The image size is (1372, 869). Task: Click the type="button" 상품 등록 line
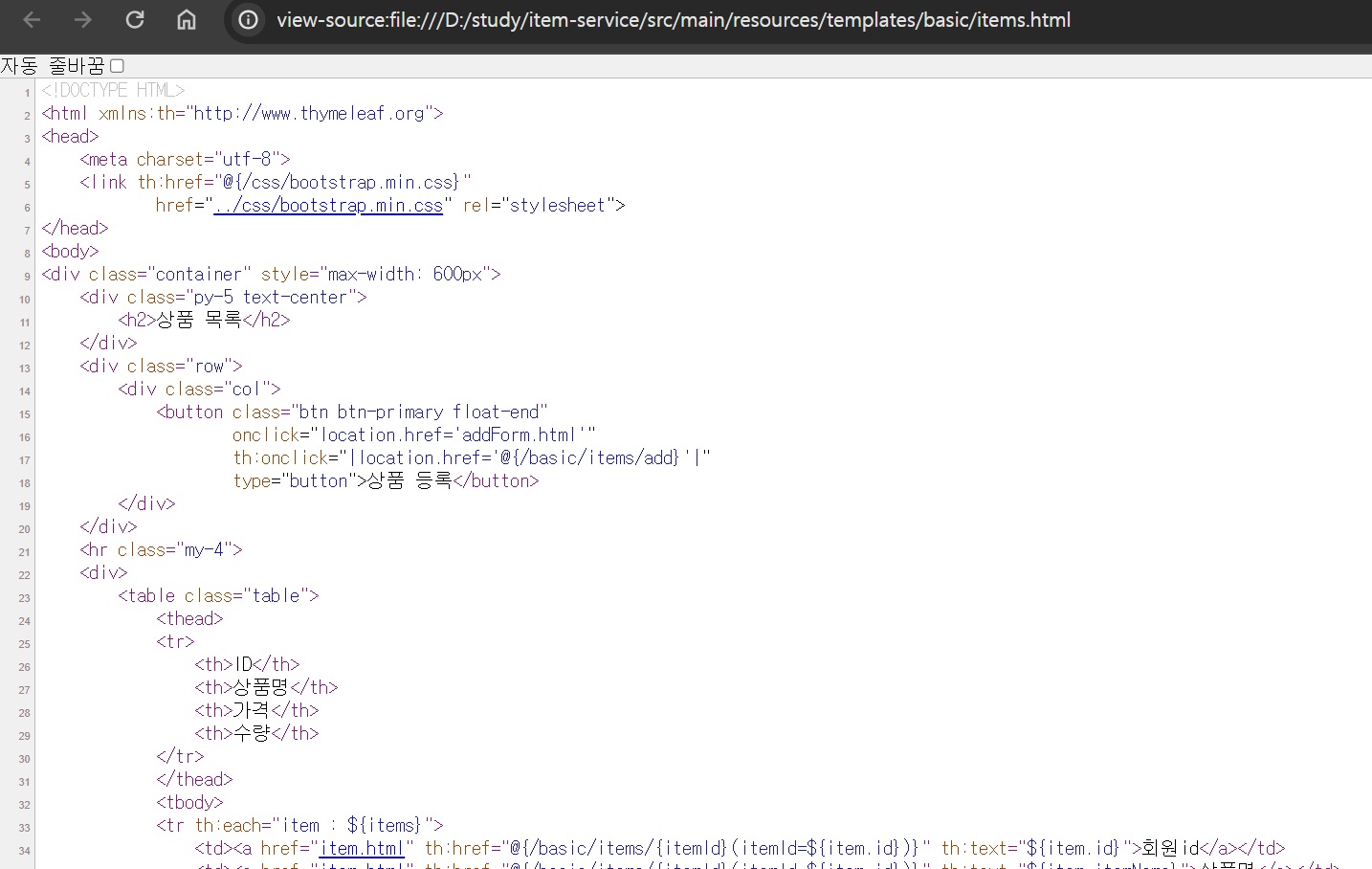[x=386, y=481]
